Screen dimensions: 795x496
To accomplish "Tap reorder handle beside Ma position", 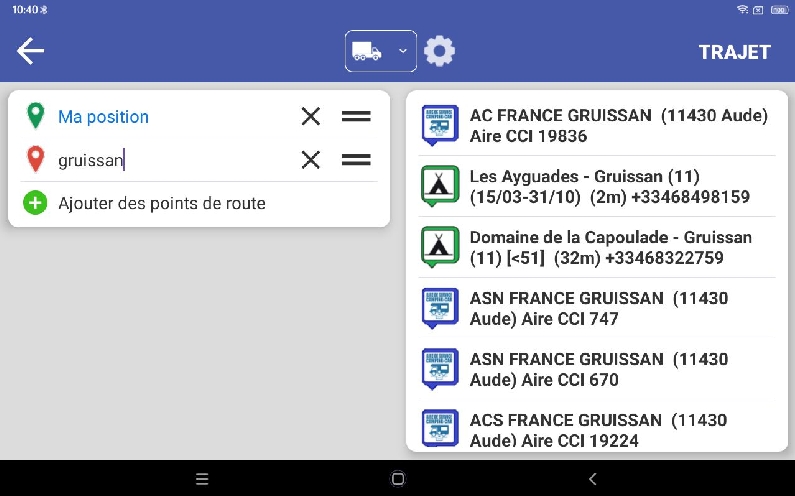I will click(x=356, y=117).
